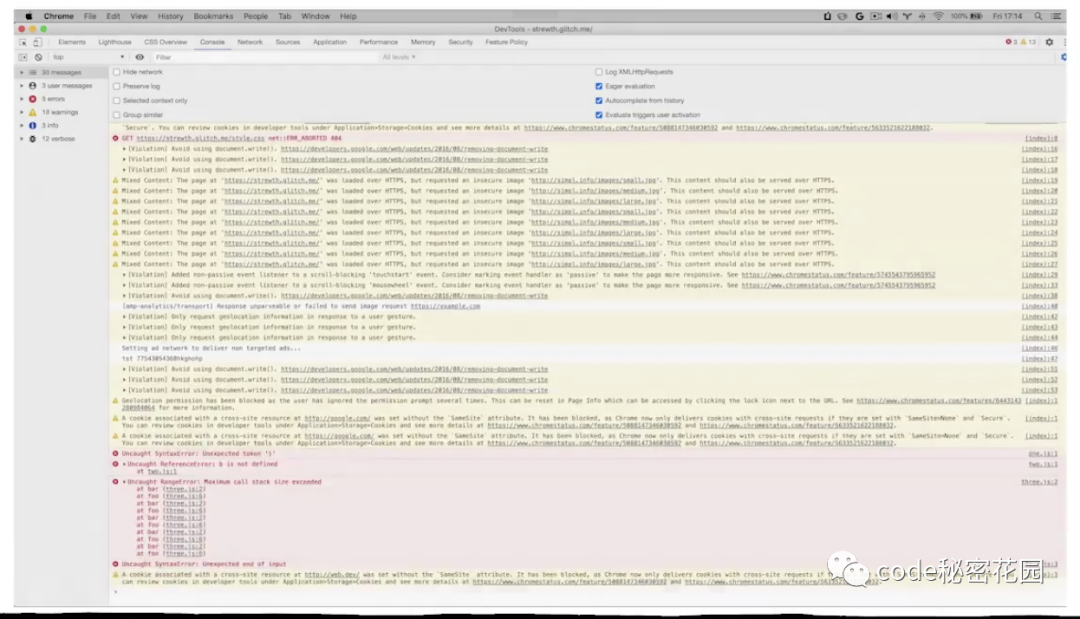
Task: Open the Security tab
Action: 461,42
